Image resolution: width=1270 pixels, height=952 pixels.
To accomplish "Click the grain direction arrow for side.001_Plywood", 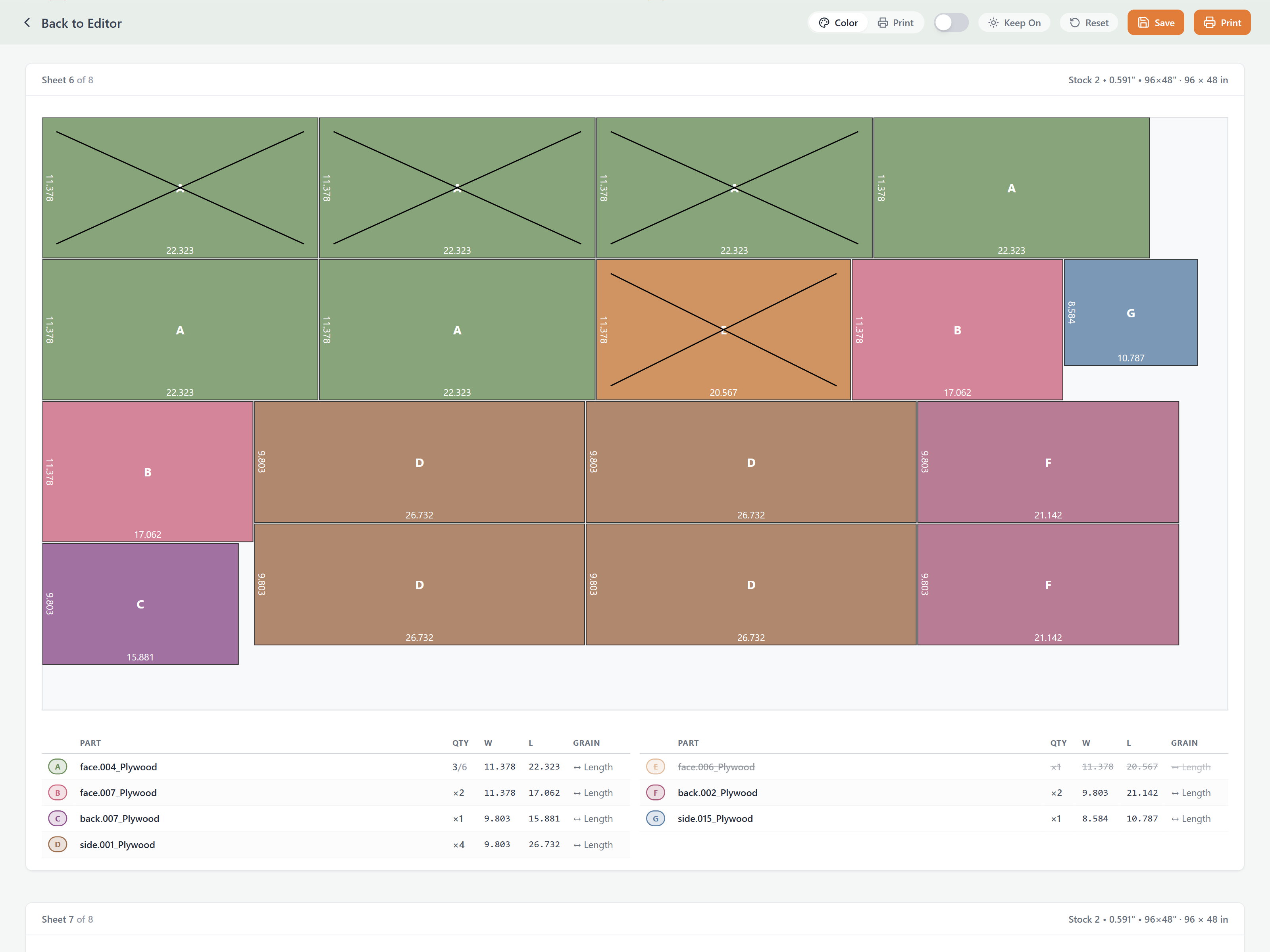I will [x=577, y=844].
